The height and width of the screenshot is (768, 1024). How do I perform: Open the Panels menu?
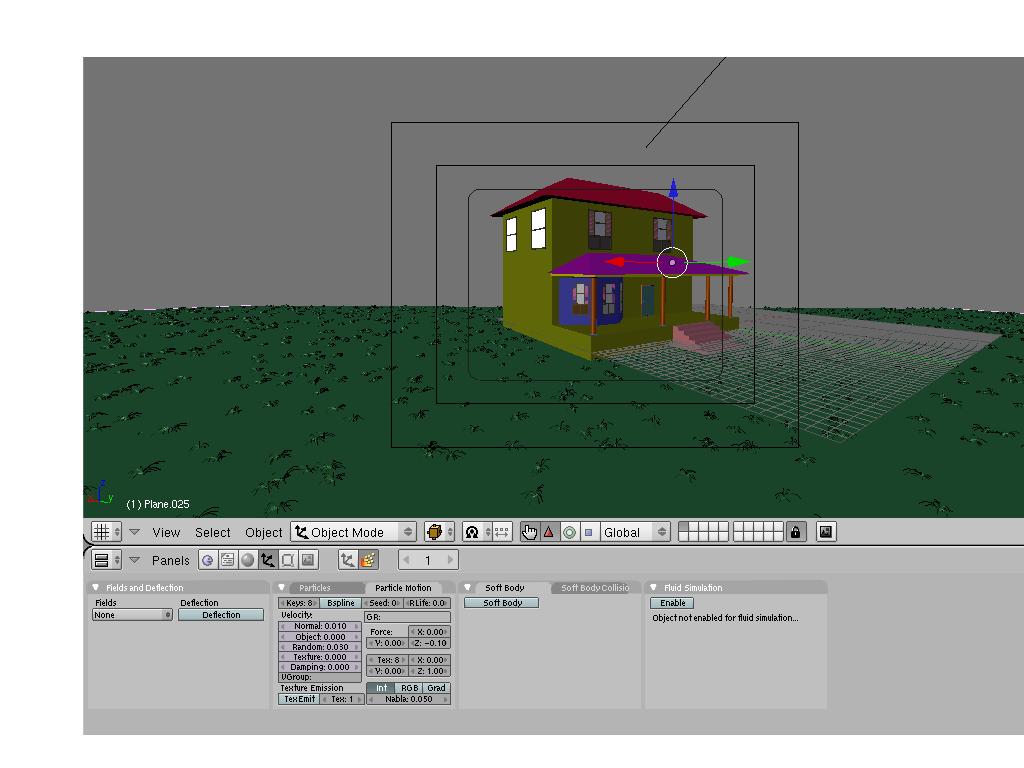click(170, 561)
